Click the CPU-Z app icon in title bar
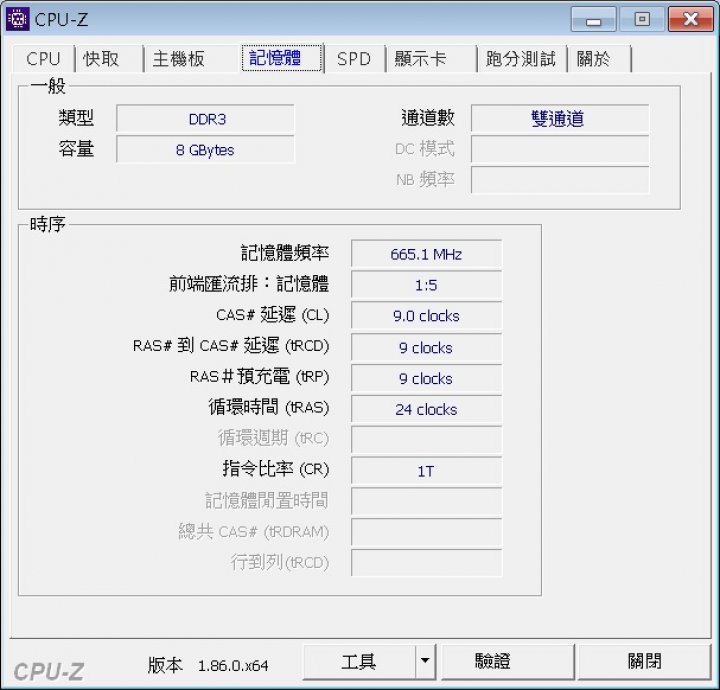Viewport: 720px width, 690px height. [17, 19]
